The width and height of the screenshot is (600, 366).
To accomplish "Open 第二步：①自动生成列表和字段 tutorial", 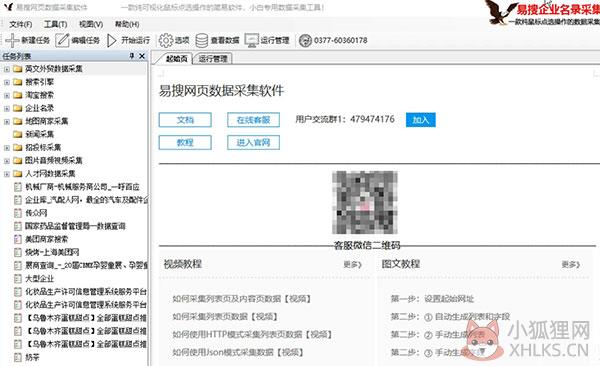I will 450,317.
